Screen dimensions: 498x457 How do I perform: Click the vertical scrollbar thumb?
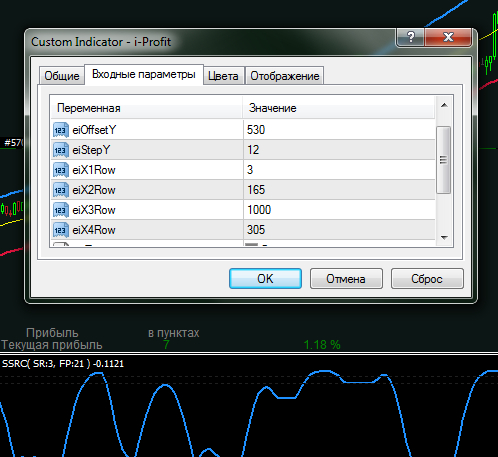pyautogui.click(x=444, y=160)
